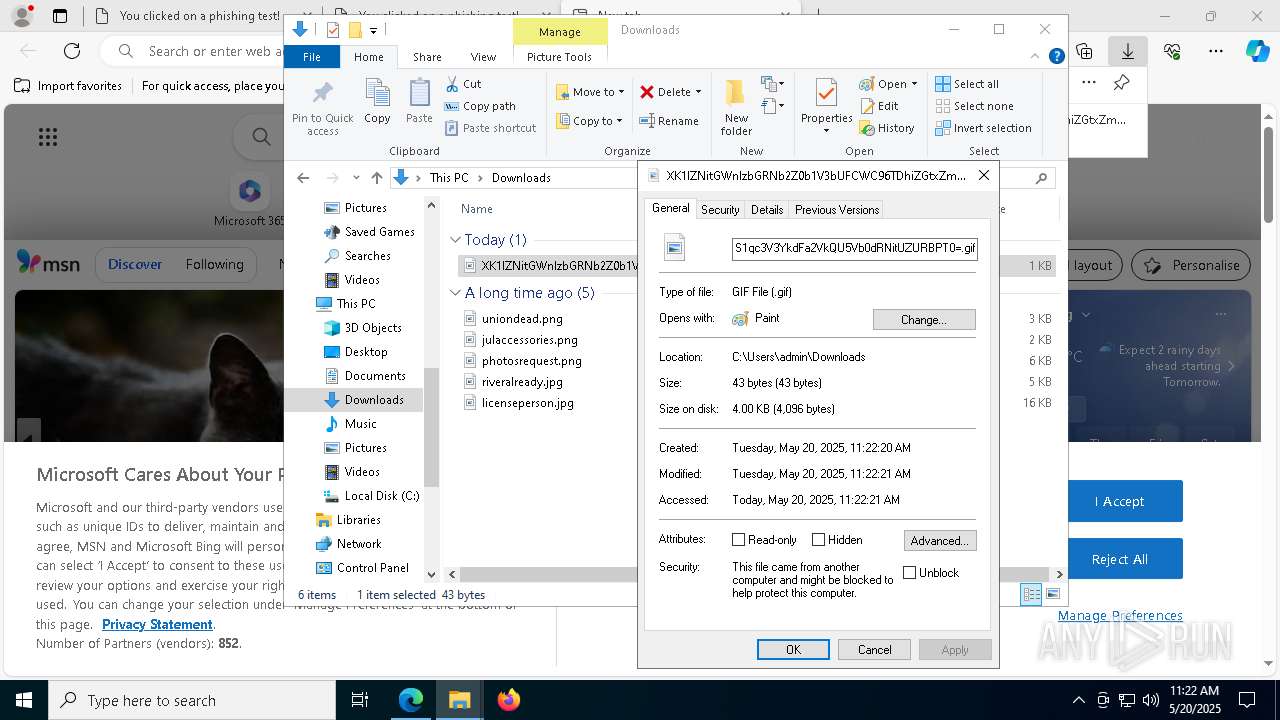Click Copy path in ribbon

click(480, 106)
